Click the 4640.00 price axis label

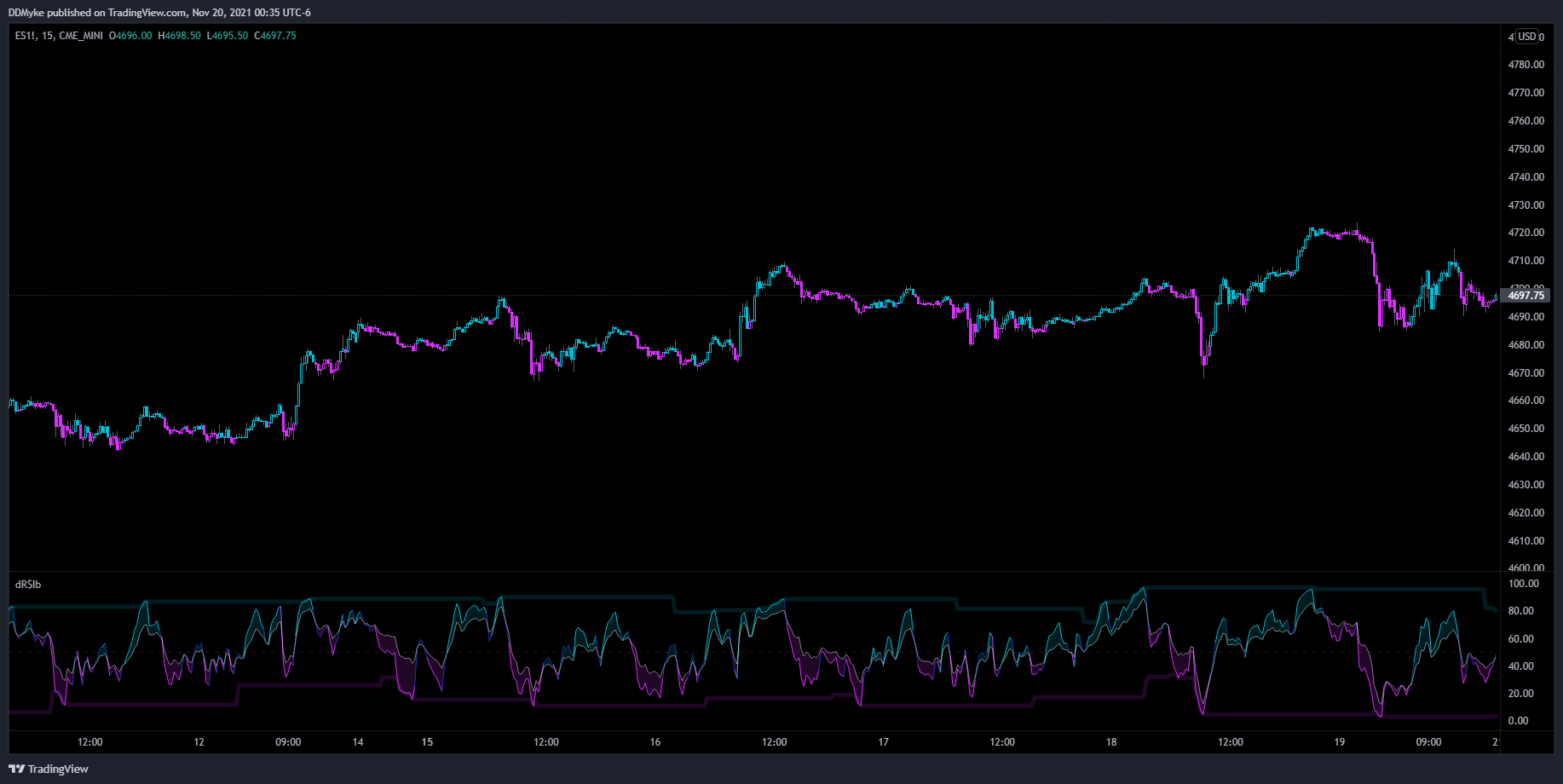tap(1526, 457)
